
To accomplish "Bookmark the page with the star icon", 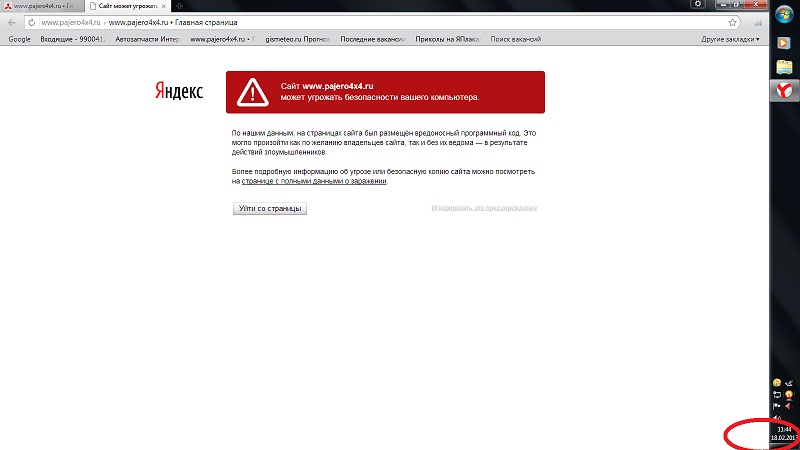I will pyautogui.click(x=732, y=22).
